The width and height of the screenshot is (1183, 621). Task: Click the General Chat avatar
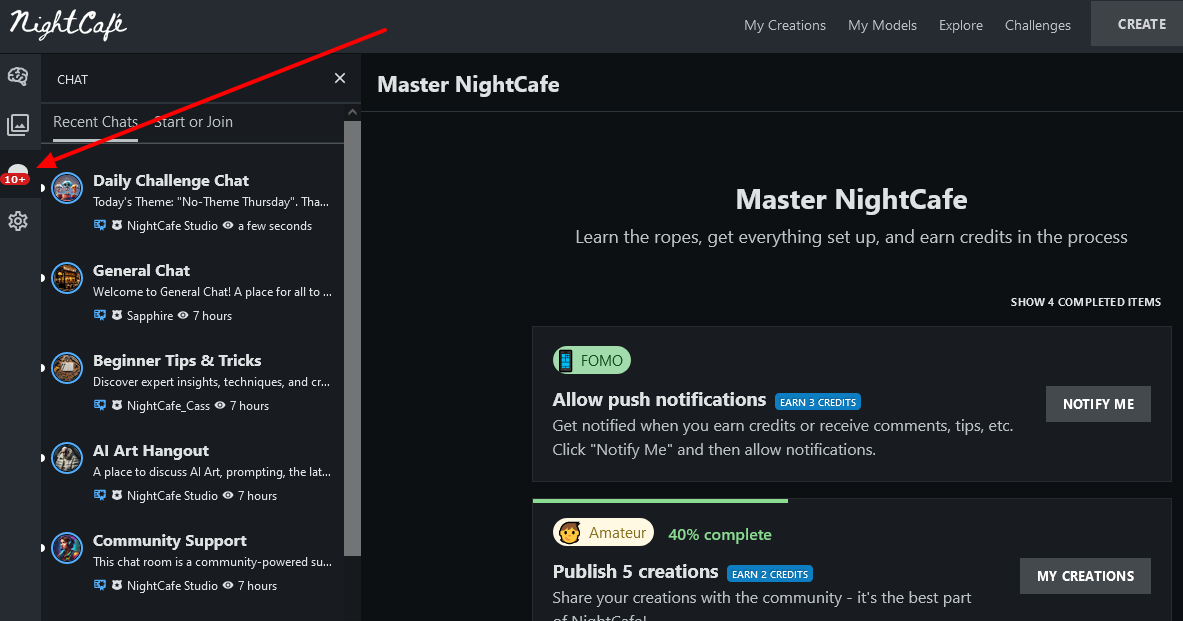pos(67,278)
